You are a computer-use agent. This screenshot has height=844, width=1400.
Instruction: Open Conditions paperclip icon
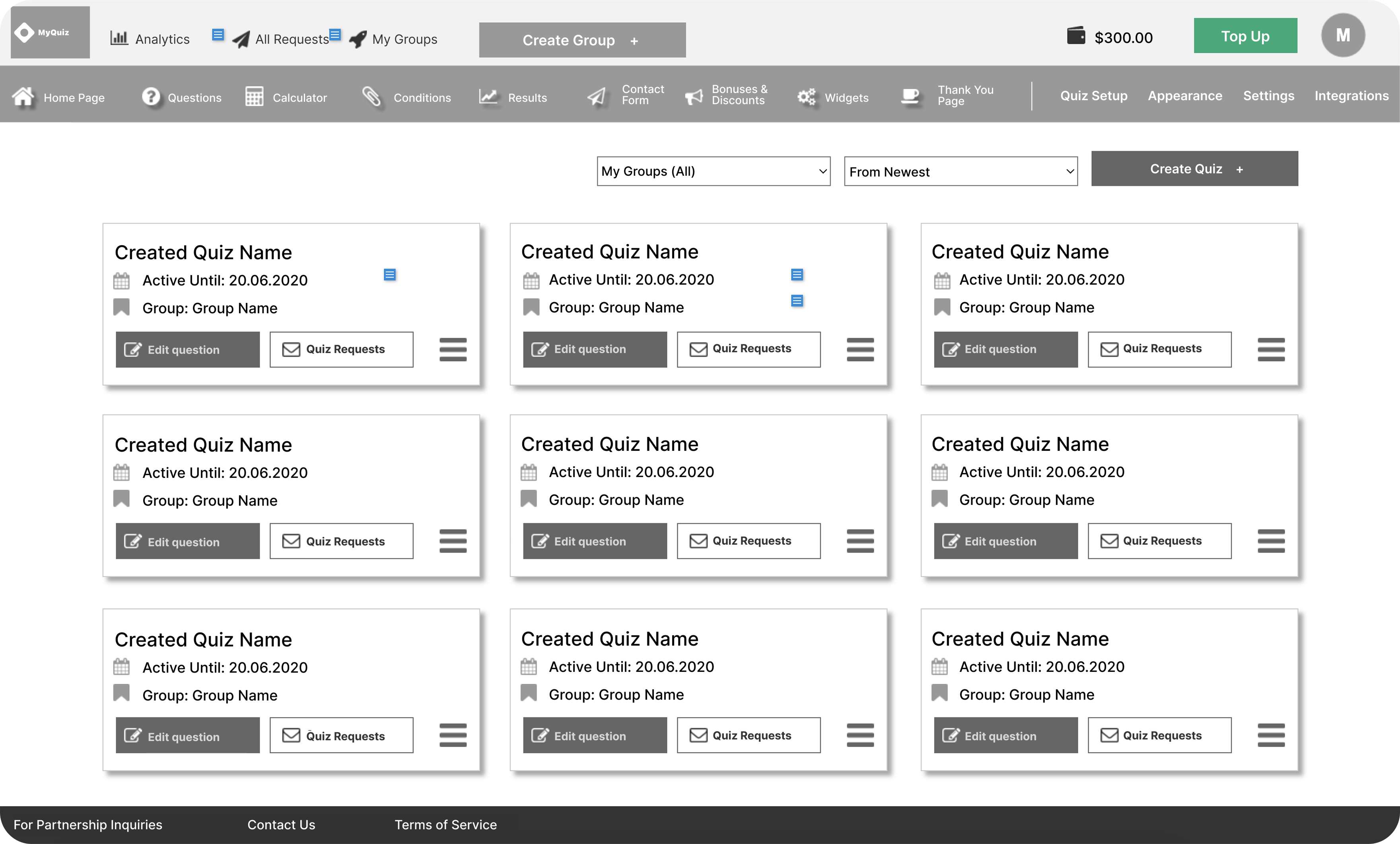coord(371,97)
